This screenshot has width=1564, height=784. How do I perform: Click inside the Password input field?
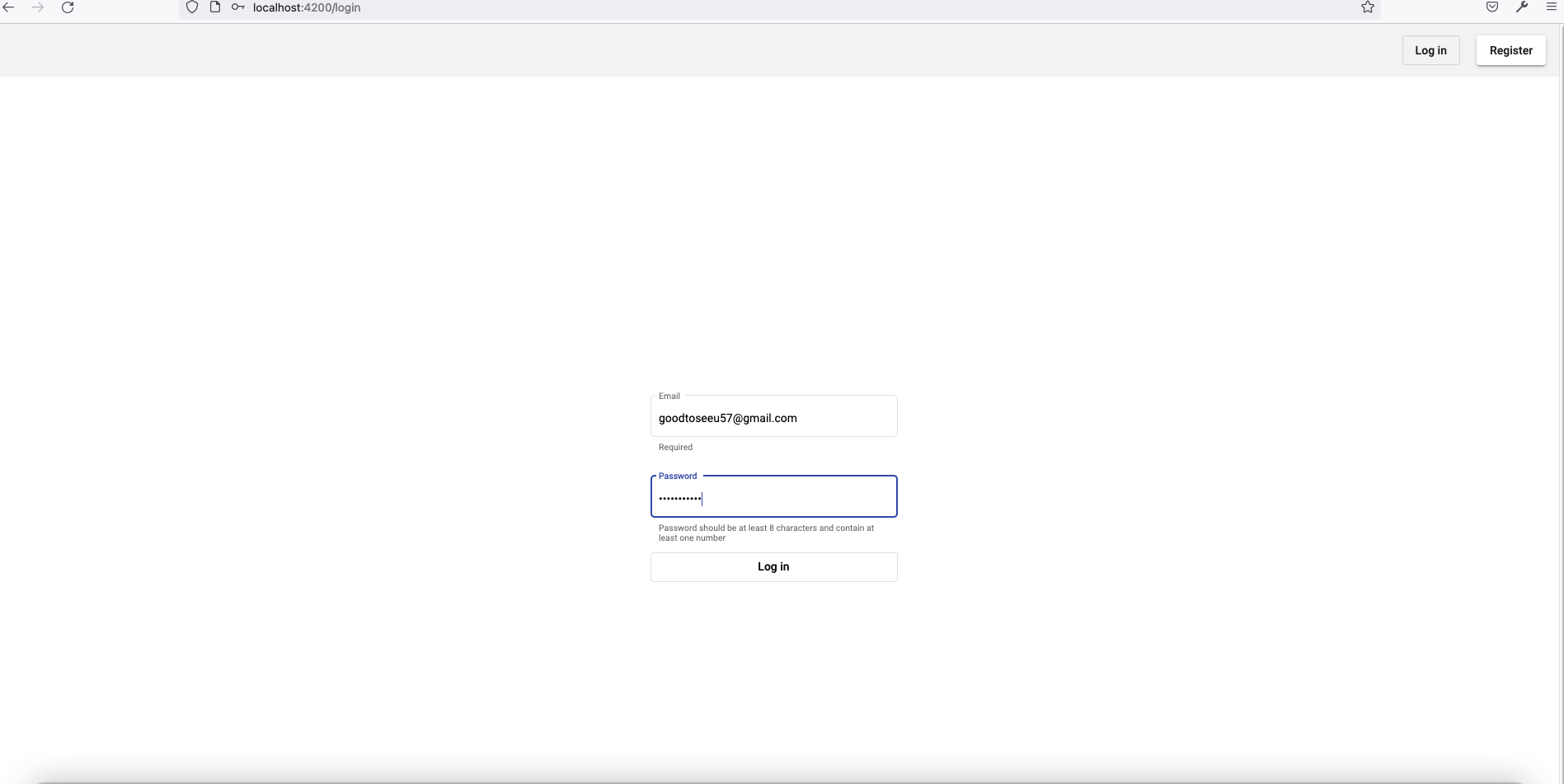coord(773,498)
